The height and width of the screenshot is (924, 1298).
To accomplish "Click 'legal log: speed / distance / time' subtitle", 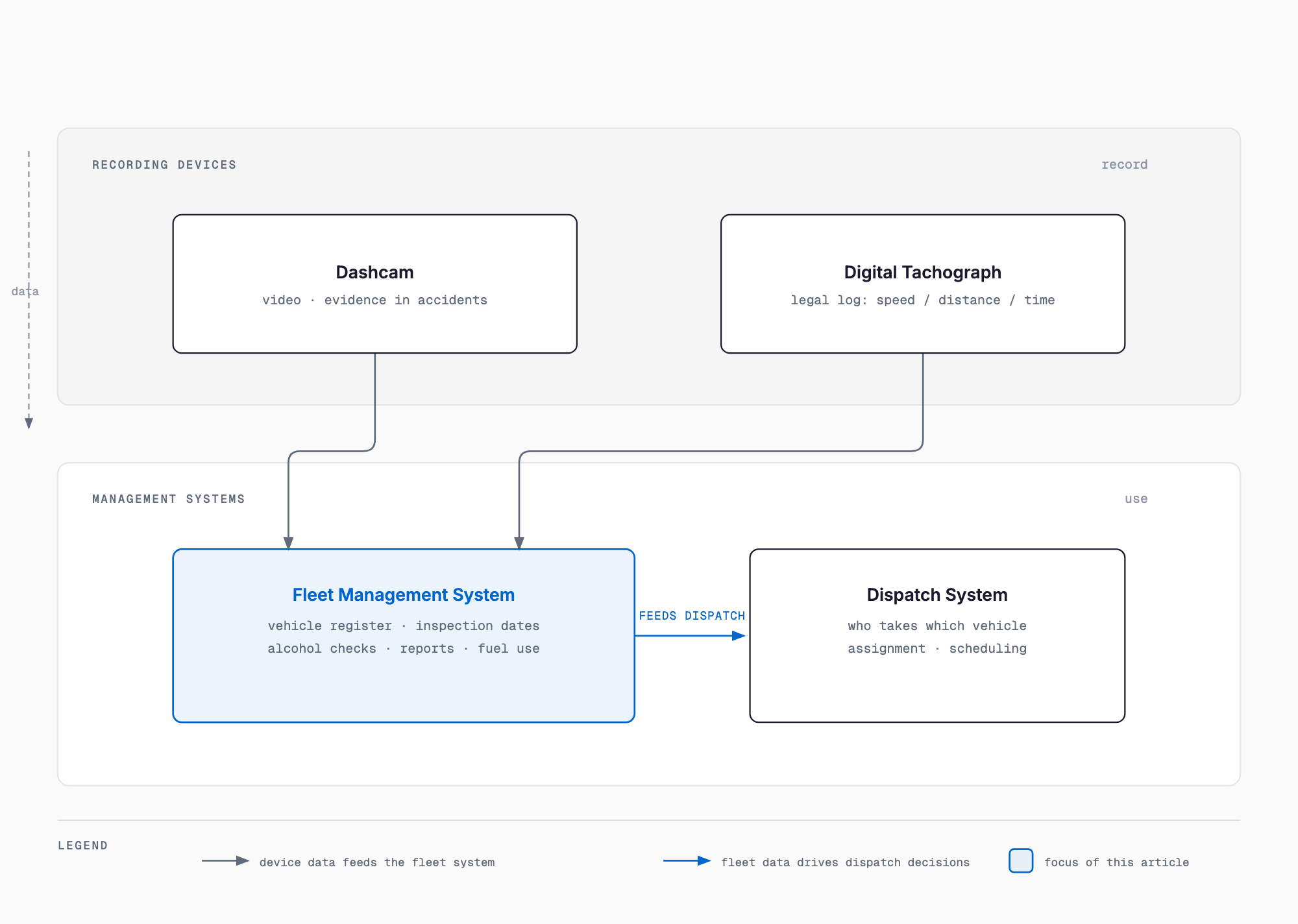I will [x=922, y=300].
